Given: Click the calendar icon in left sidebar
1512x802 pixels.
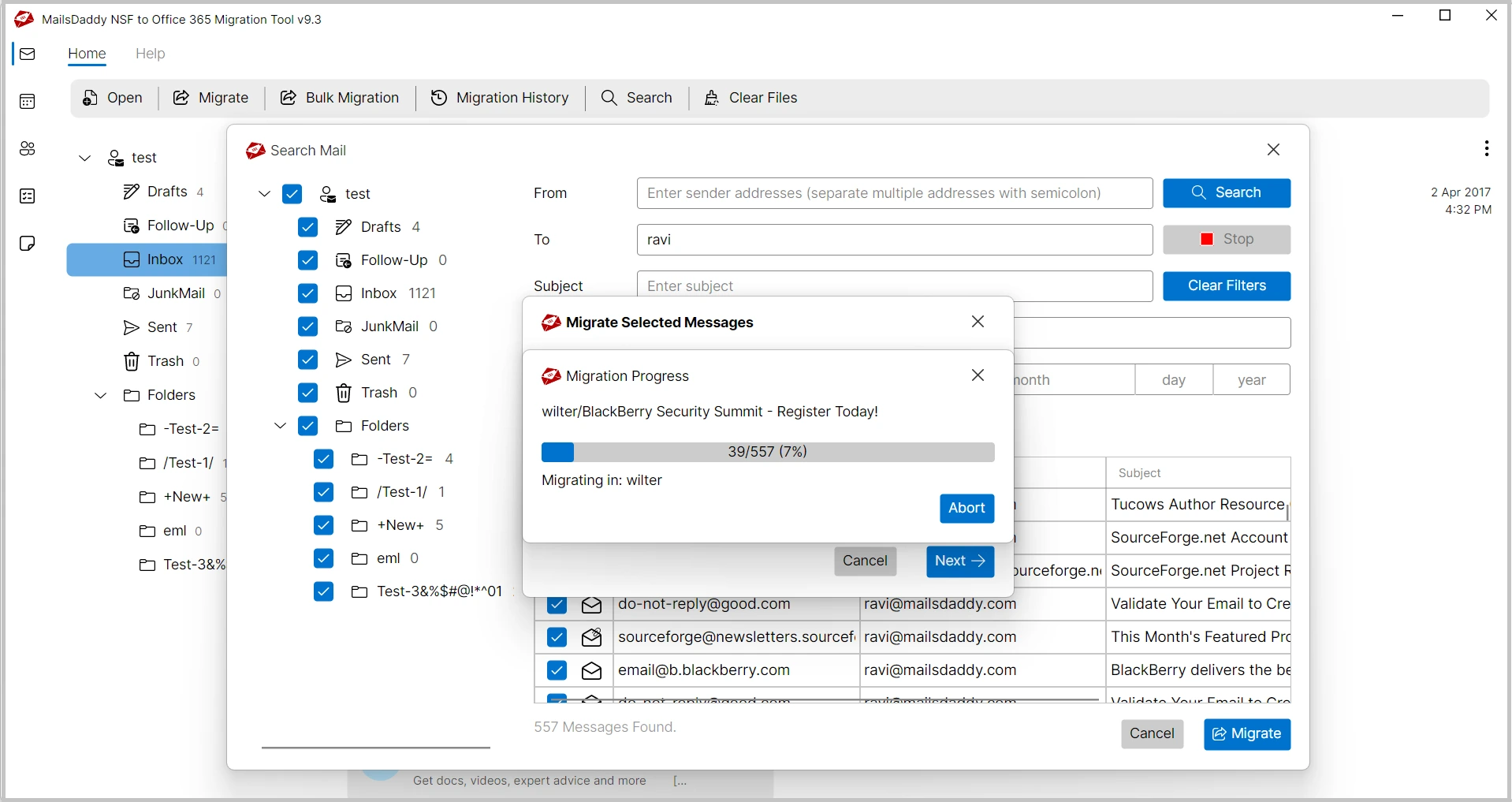Looking at the screenshot, I should (x=28, y=102).
